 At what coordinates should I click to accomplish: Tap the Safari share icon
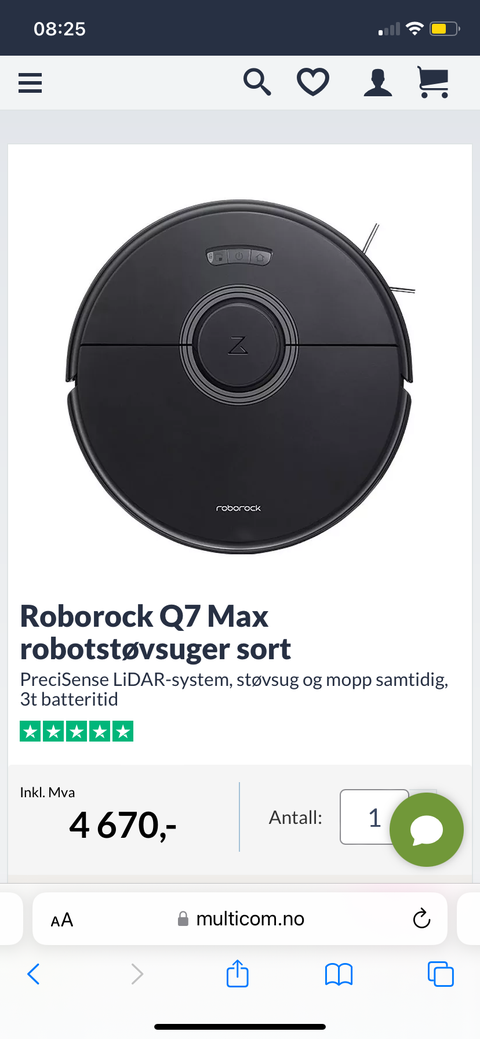click(237, 974)
